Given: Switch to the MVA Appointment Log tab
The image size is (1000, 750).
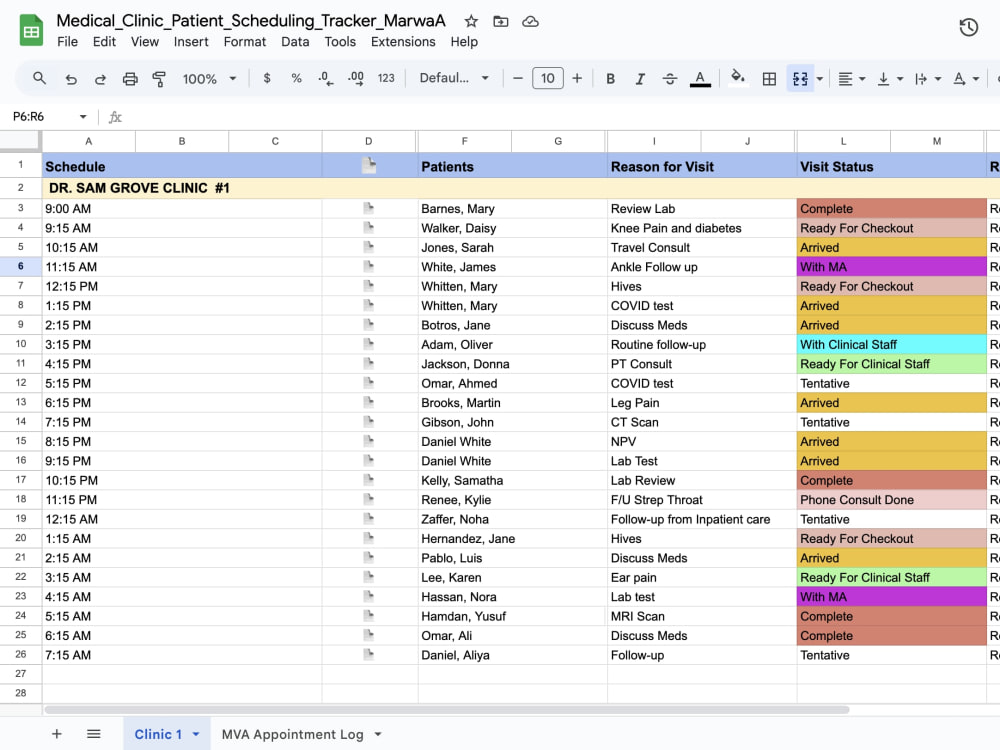Looking at the screenshot, I should [292, 735].
